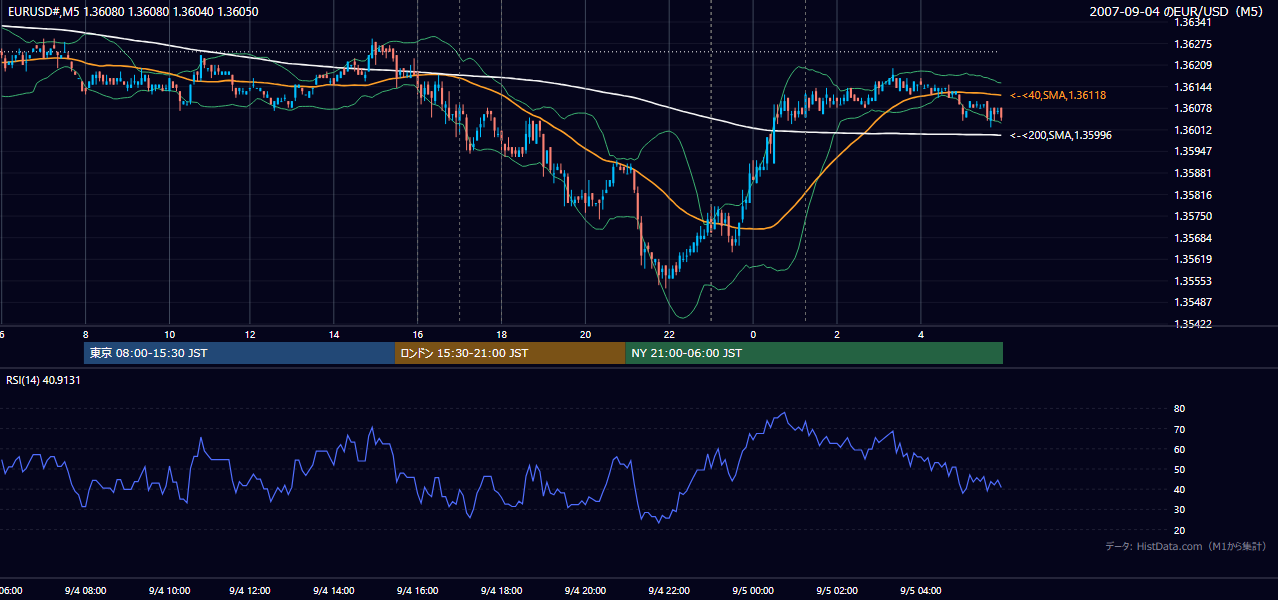The width and height of the screenshot is (1278, 600).
Task: Click the 9/5 00:00 date axis label
Action: pyautogui.click(x=752, y=592)
